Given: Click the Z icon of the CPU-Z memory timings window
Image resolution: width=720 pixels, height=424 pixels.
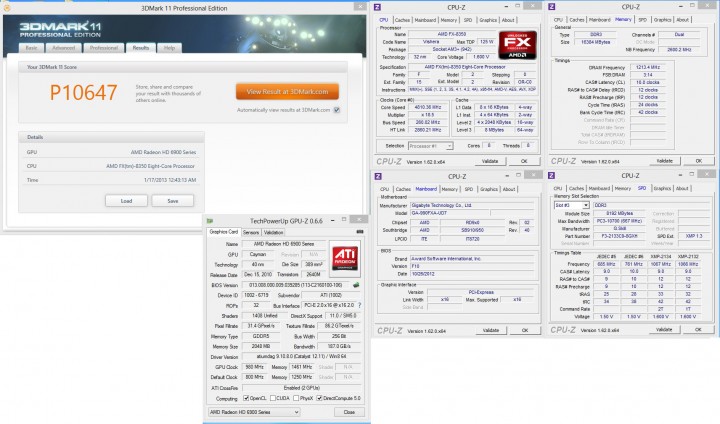Looking at the screenshot, I should tap(551, 7).
